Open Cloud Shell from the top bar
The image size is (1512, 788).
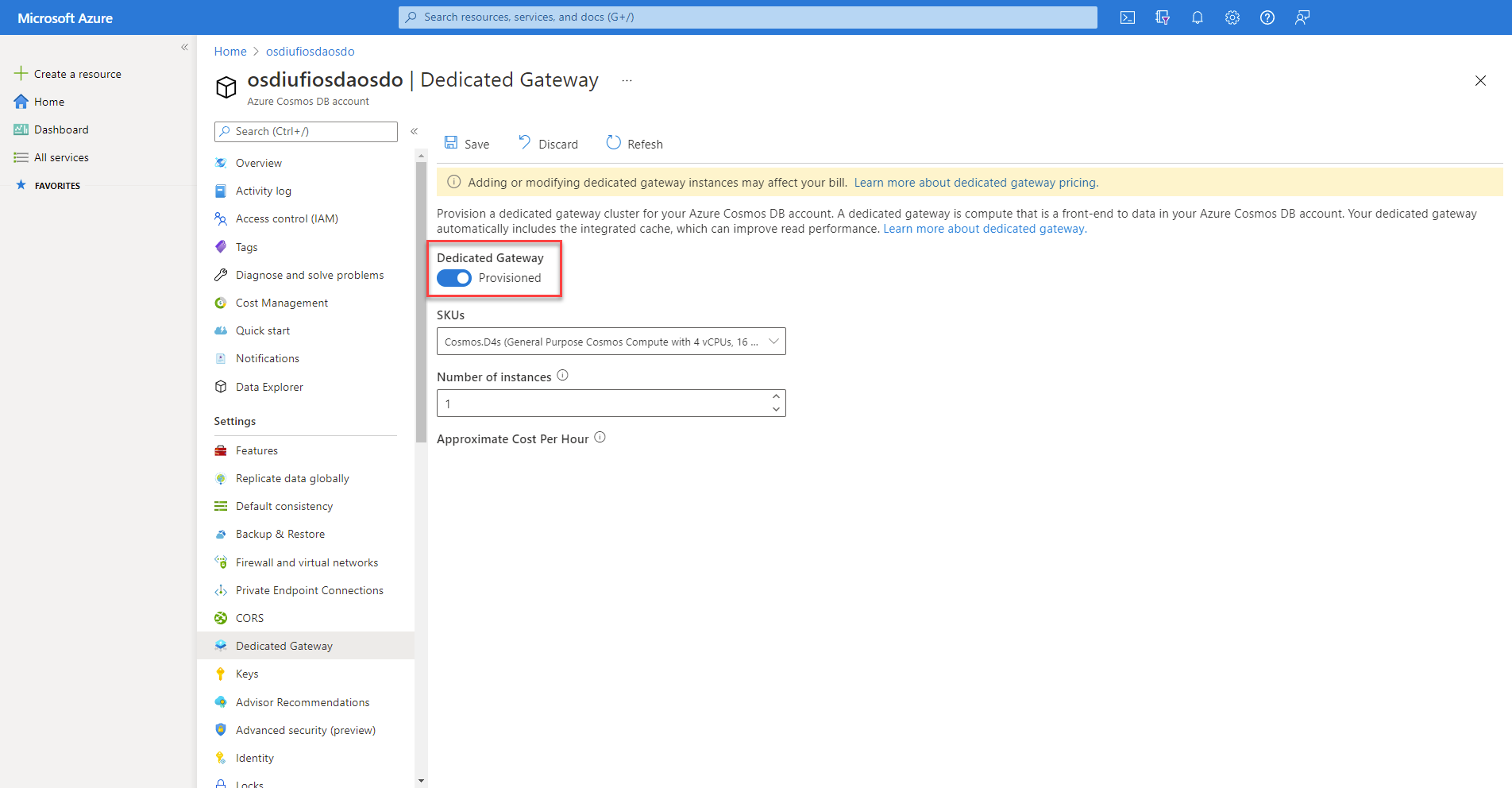[1128, 17]
